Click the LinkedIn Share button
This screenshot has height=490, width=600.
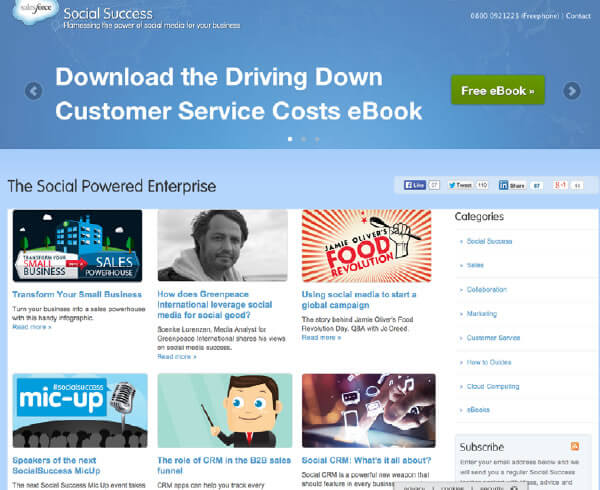click(513, 185)
